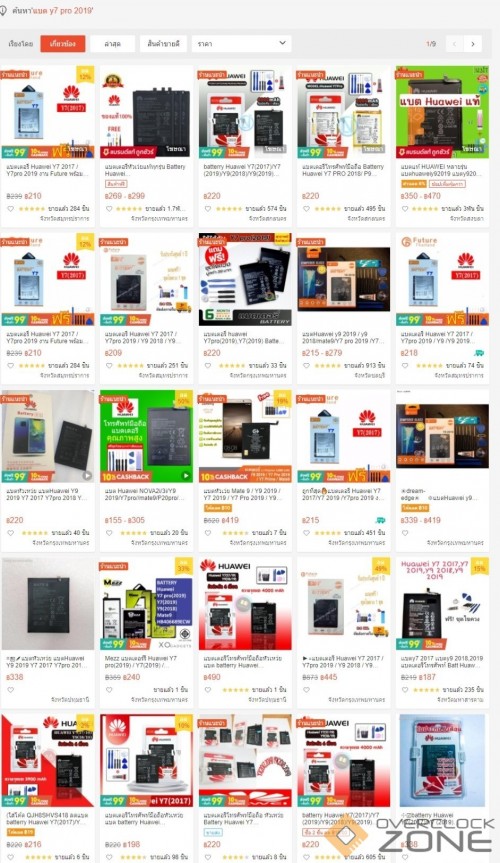Expand price sorting with the chevron arrow
The width and height of the screenshot is (500, 863).
point(282,43)
